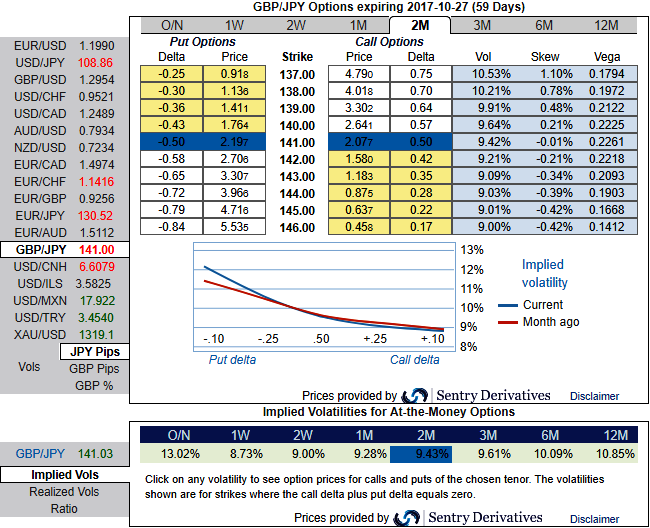Open Disclaimer link at page bottom

[x=594, y=519]
